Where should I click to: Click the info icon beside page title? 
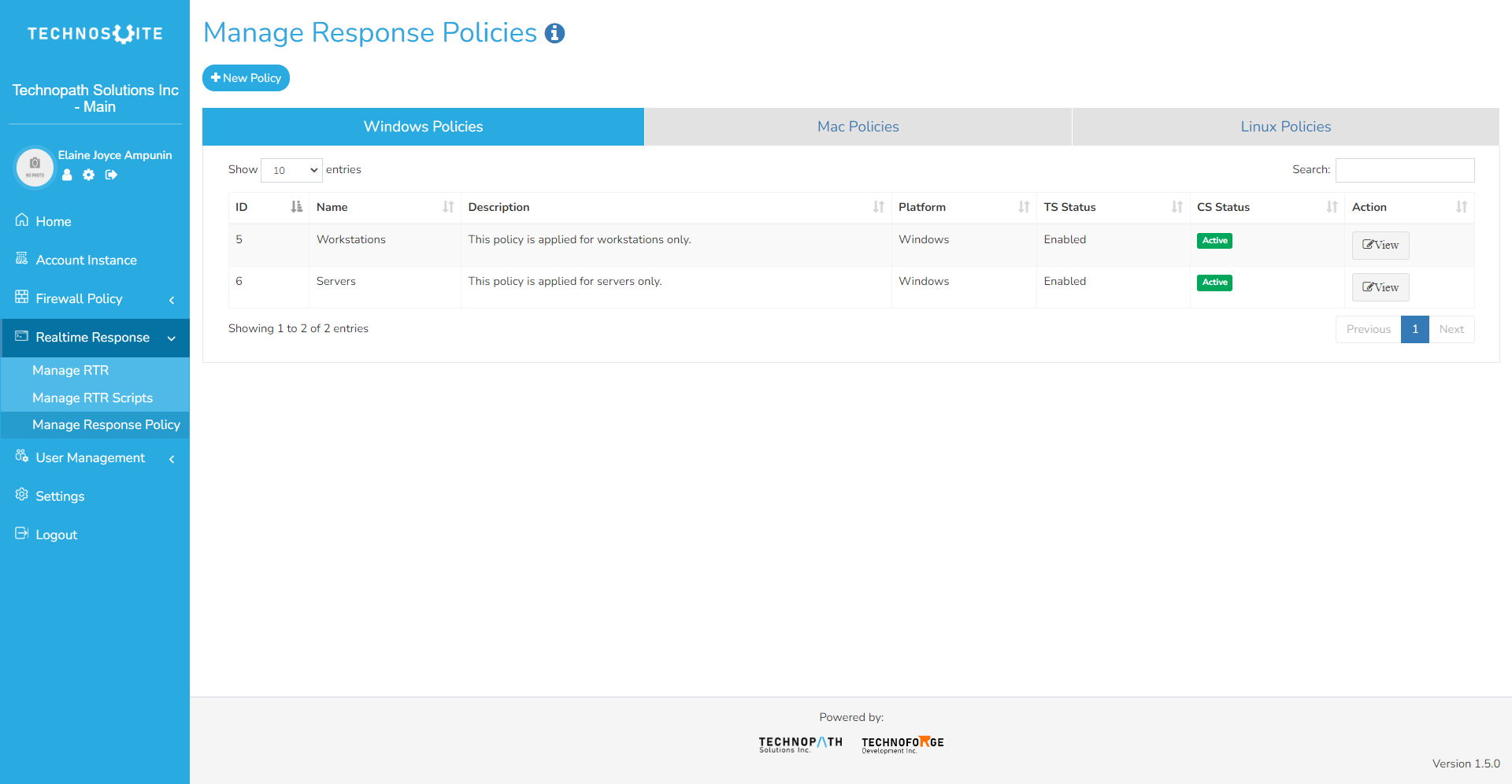pos(554,33)
